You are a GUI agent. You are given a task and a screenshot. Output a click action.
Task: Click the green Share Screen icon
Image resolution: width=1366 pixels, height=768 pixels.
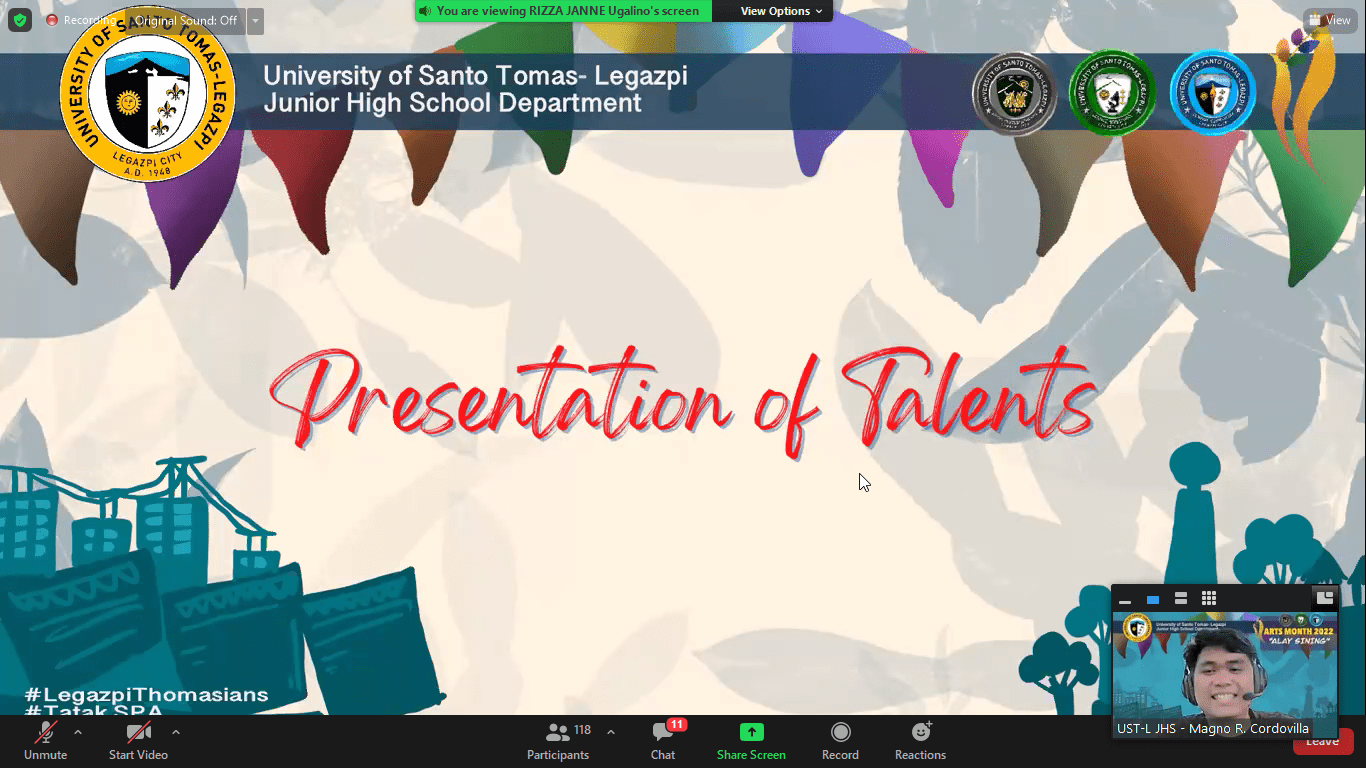coord(751,733)
